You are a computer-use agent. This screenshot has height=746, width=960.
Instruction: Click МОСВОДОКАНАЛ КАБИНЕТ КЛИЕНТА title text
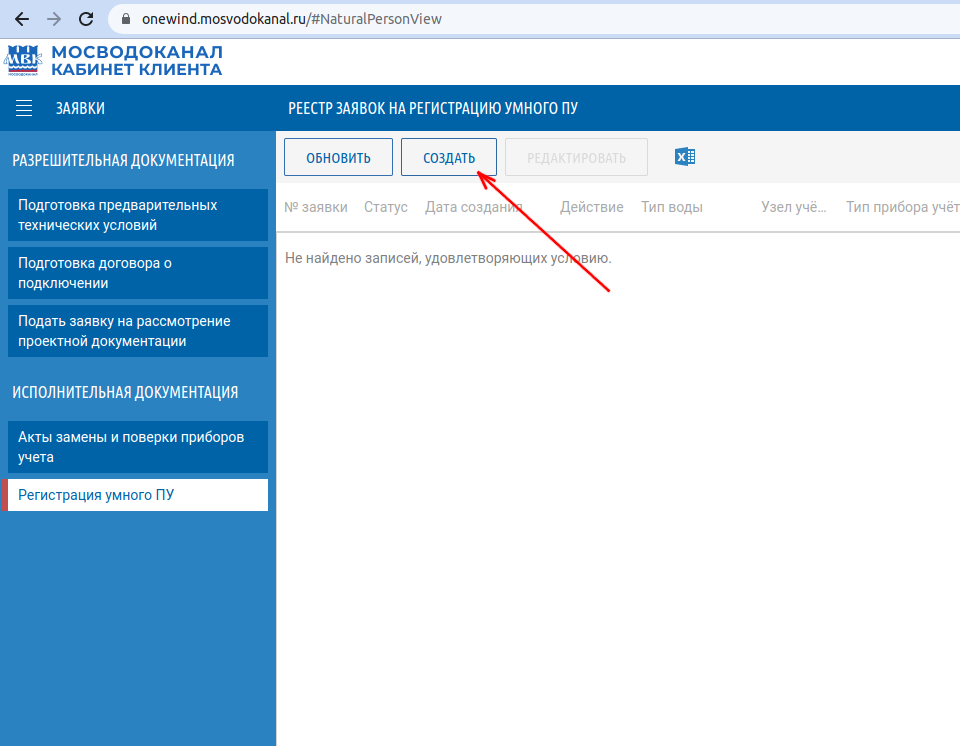pos(137,61)
